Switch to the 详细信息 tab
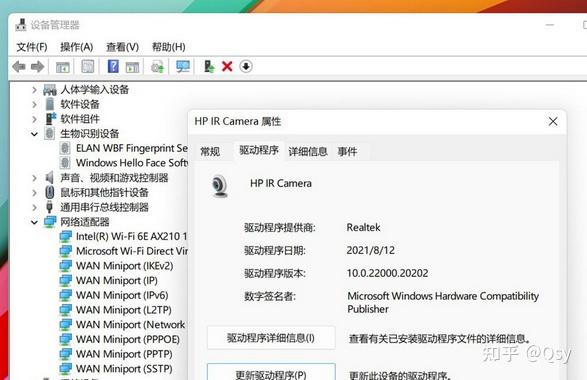The width and height of the screenshot is (587, 380). tap(308, 152)
